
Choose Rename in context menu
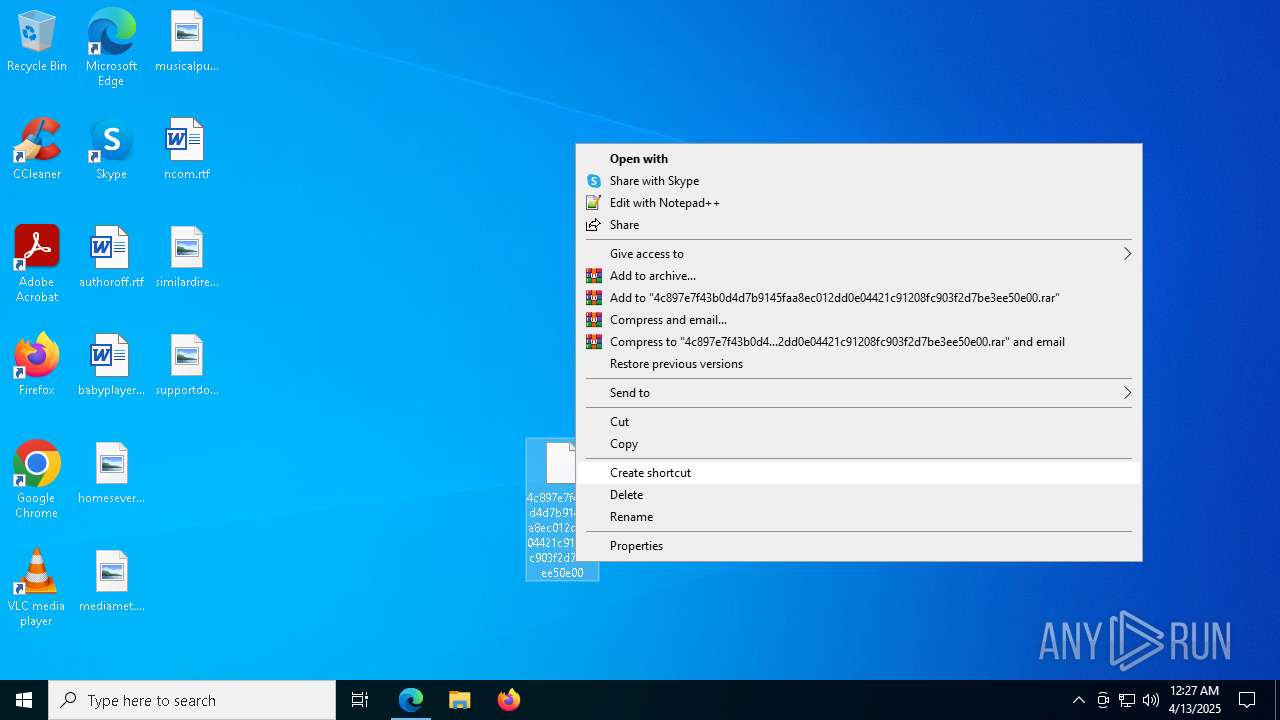point(859,516)
